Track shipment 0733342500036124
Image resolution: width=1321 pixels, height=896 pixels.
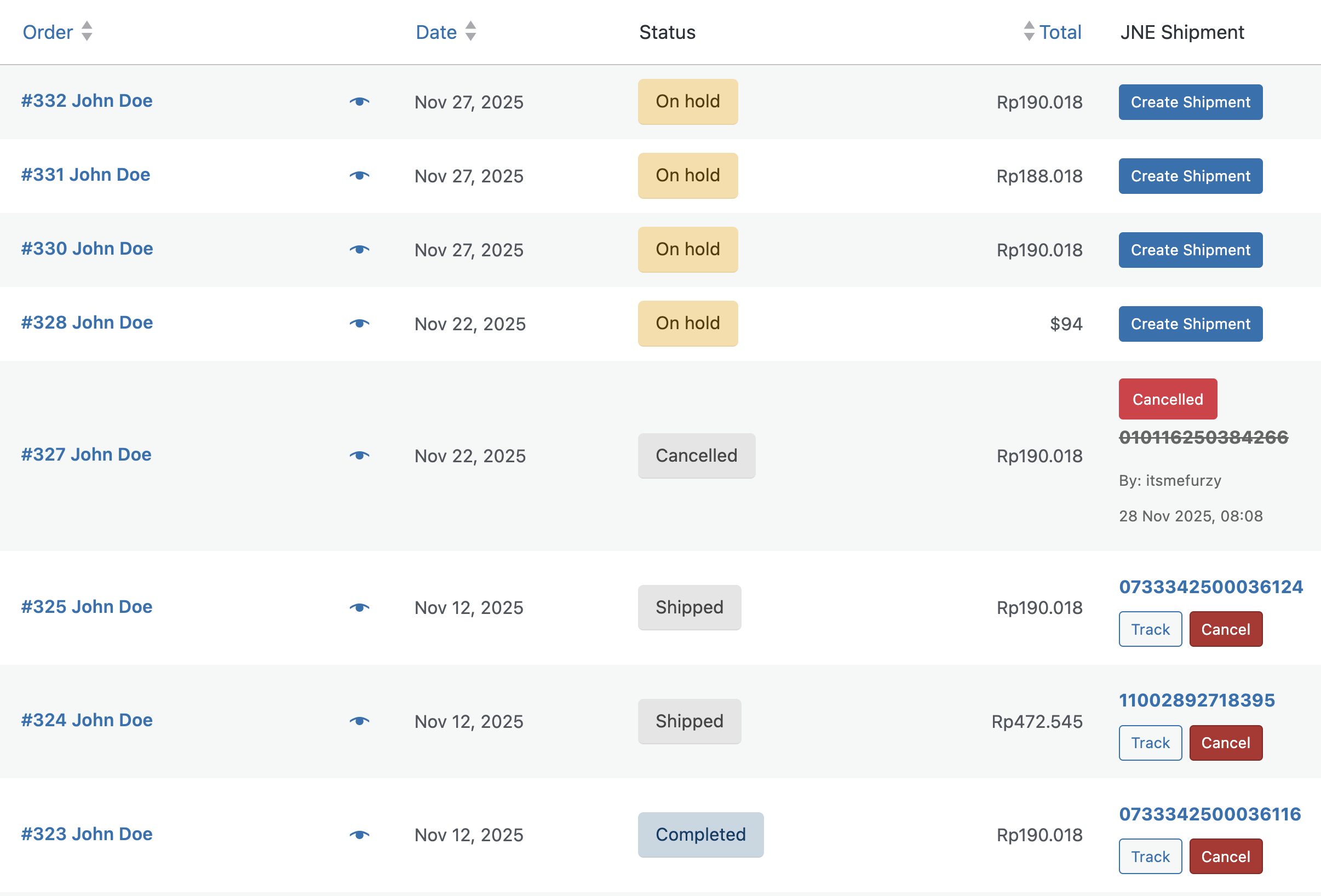point(1150,629)
